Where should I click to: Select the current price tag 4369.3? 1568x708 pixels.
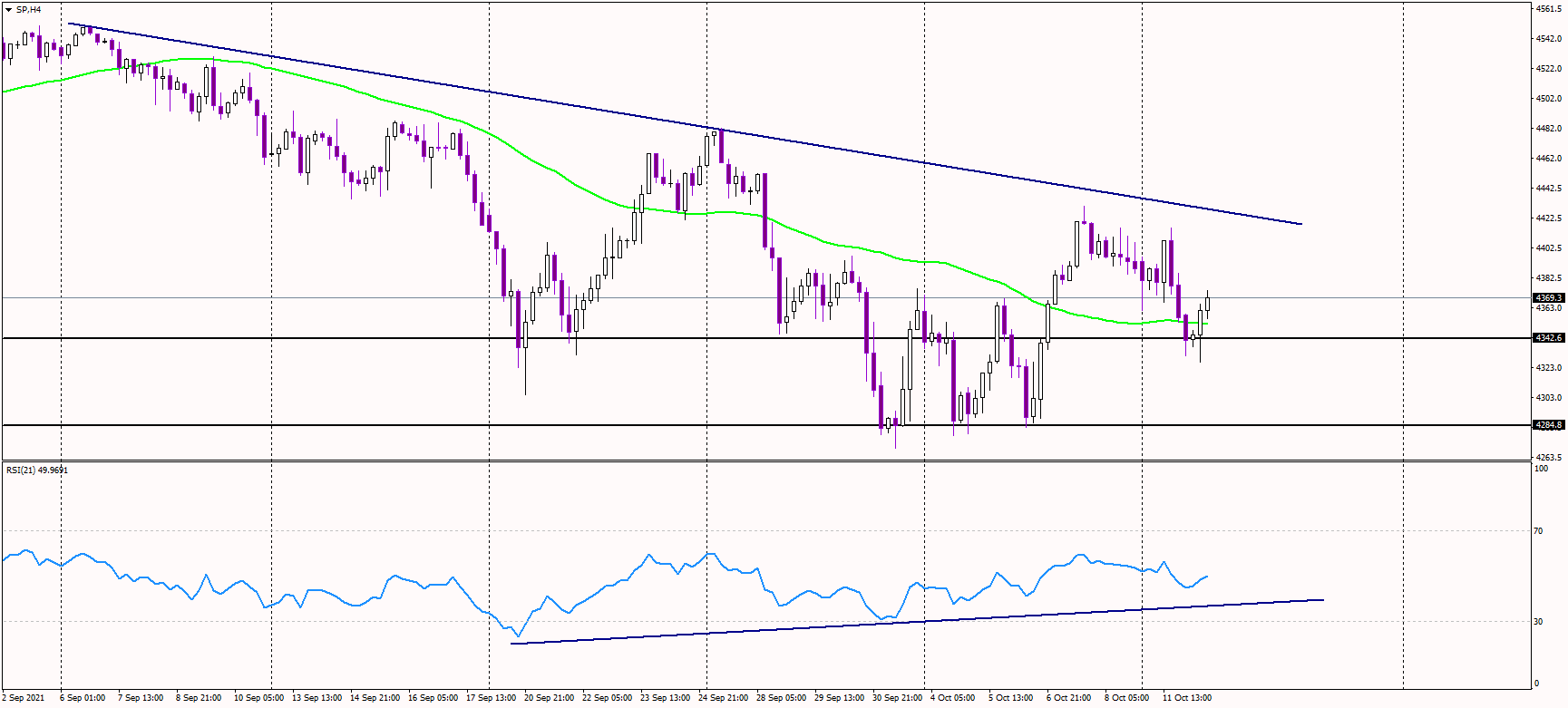point(1548,297)
